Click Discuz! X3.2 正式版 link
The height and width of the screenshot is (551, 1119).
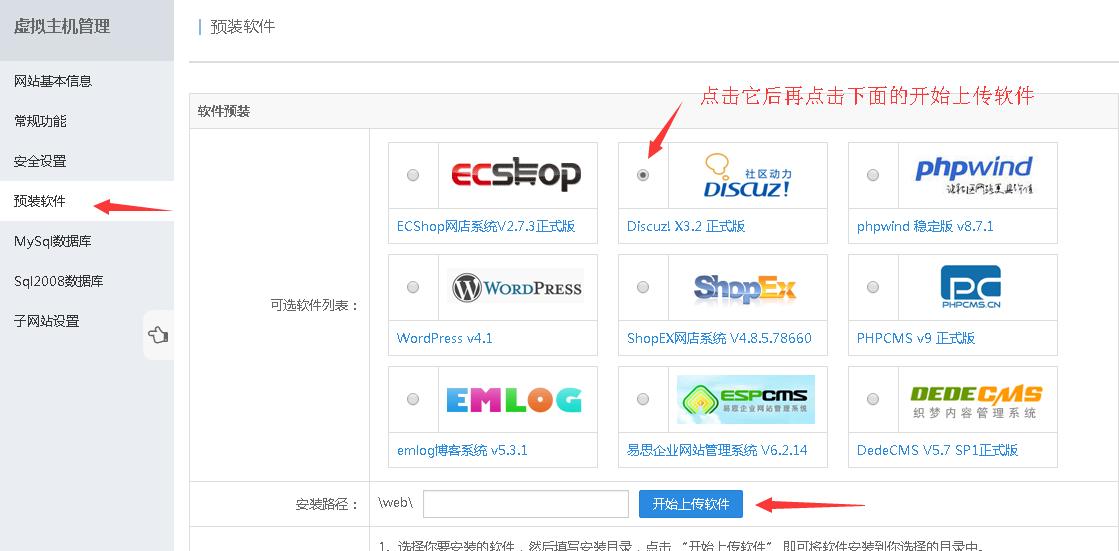click(x=686, y=226)
